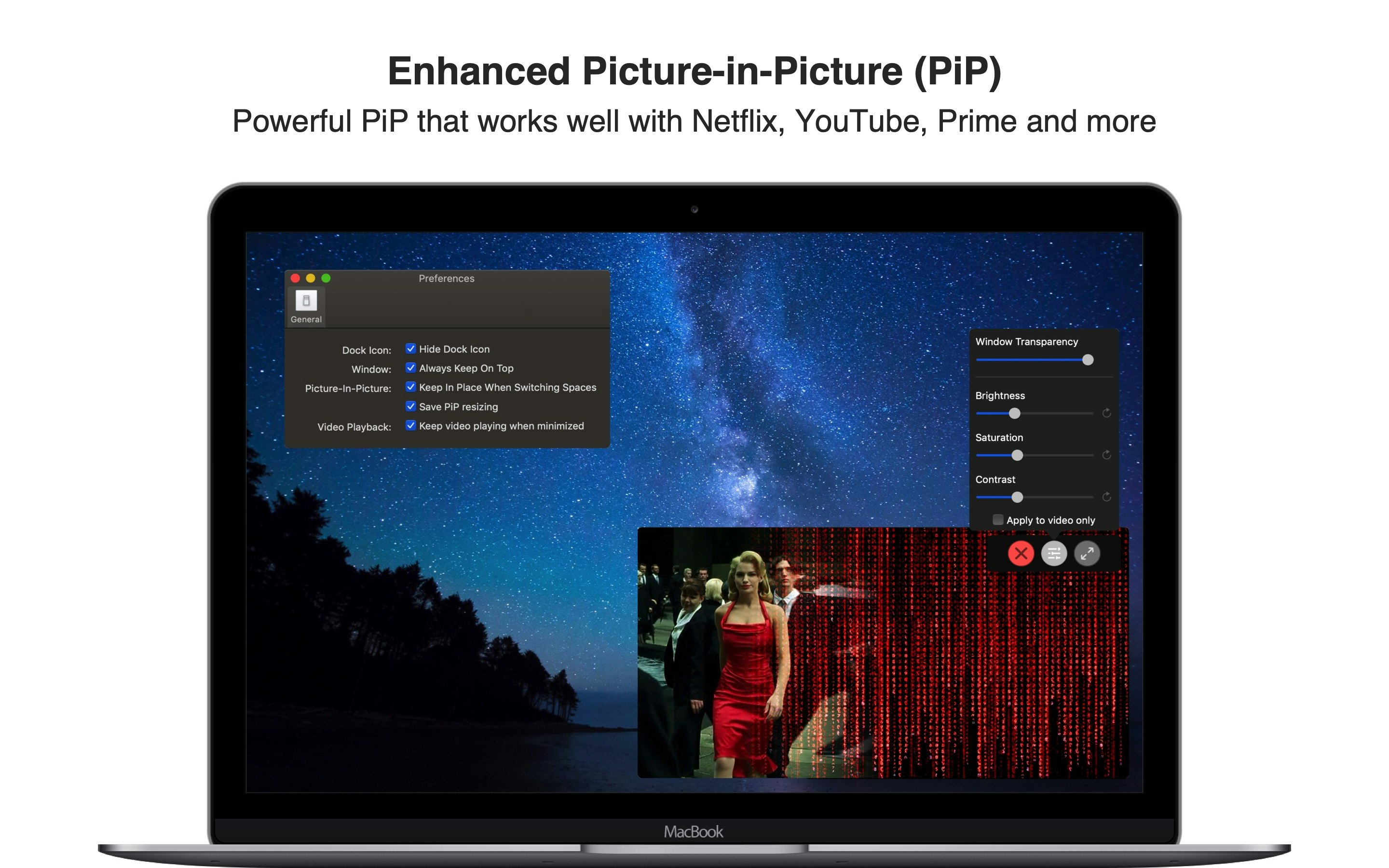Click the green zoom button in Preferences
The height and width of the screenshot is (868, 1389).
[326, 278]
